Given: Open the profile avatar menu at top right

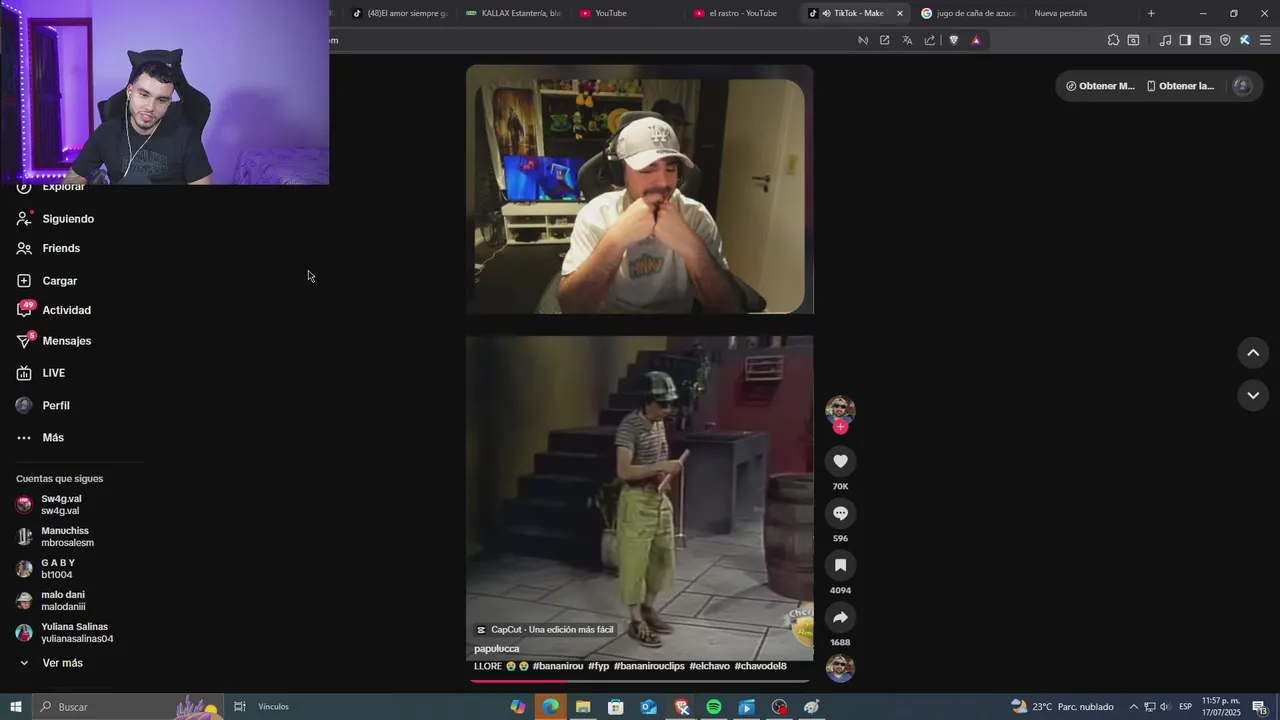Looking at the screenshot, I should tap(1243, 86).
